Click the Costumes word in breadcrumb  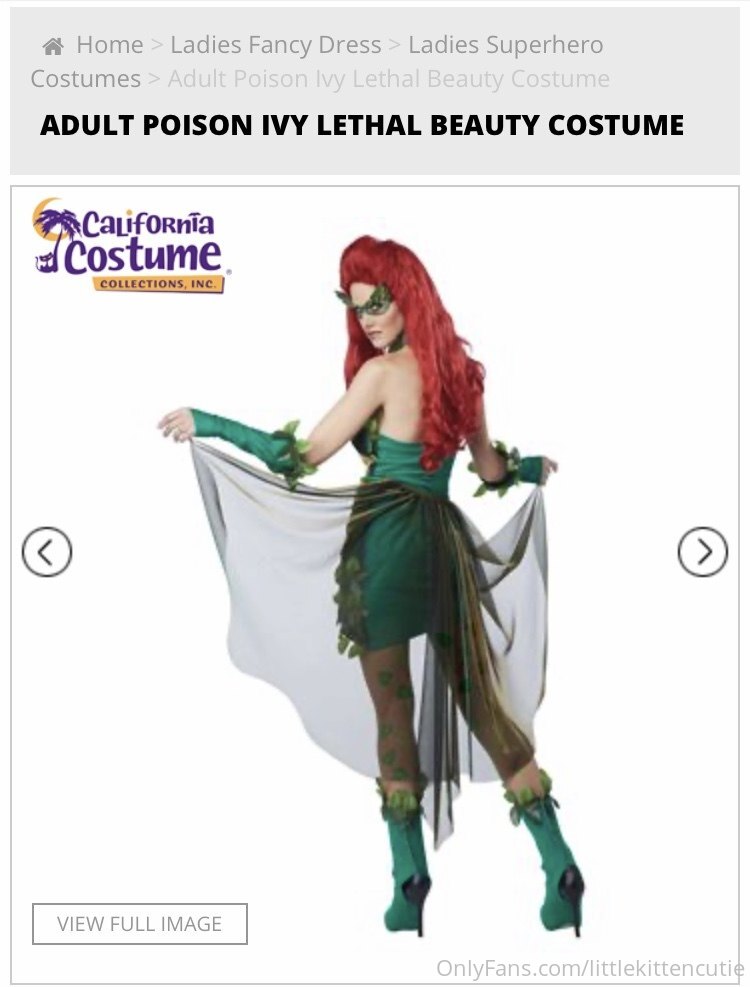click(x=86, y=79)
